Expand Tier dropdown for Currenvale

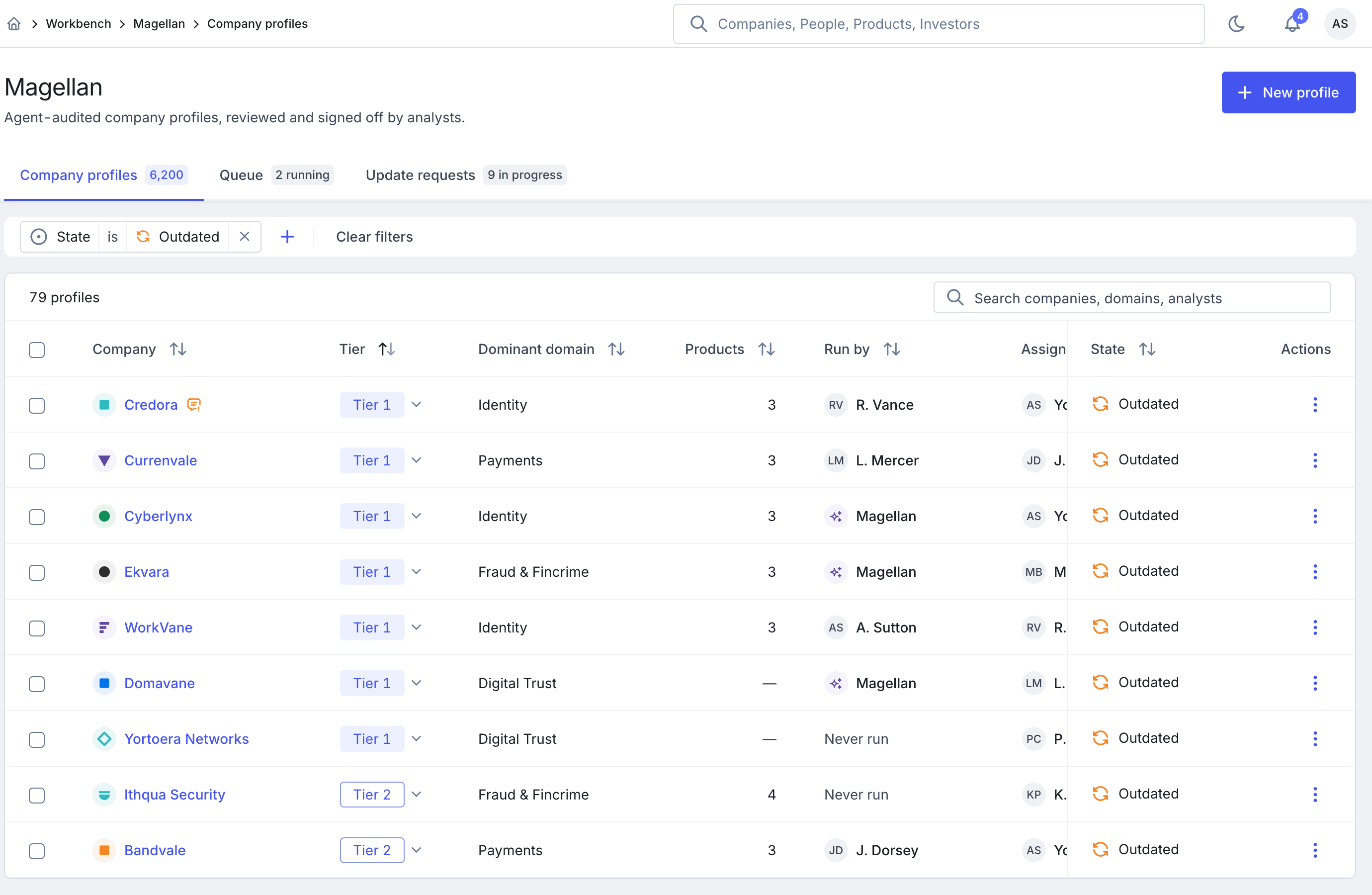point(416,460)
